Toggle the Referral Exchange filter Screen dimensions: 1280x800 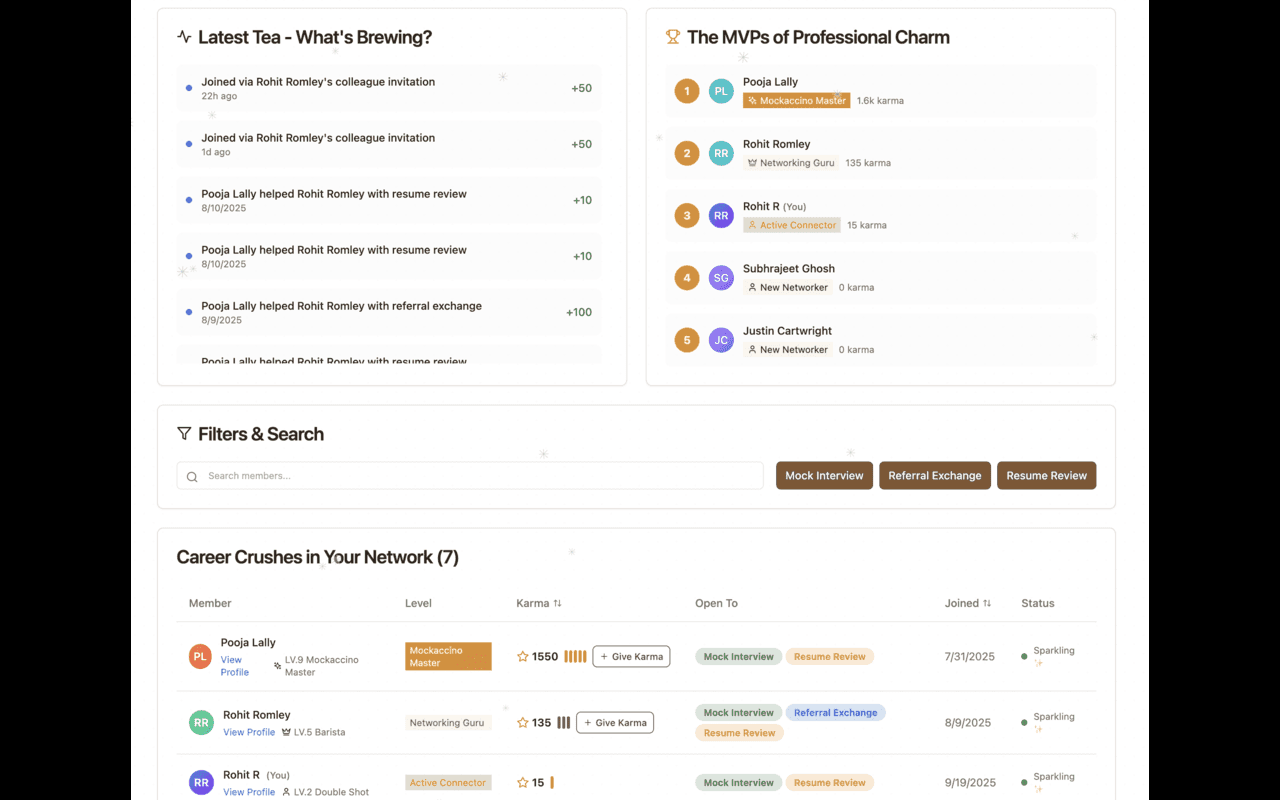(934, 476)
